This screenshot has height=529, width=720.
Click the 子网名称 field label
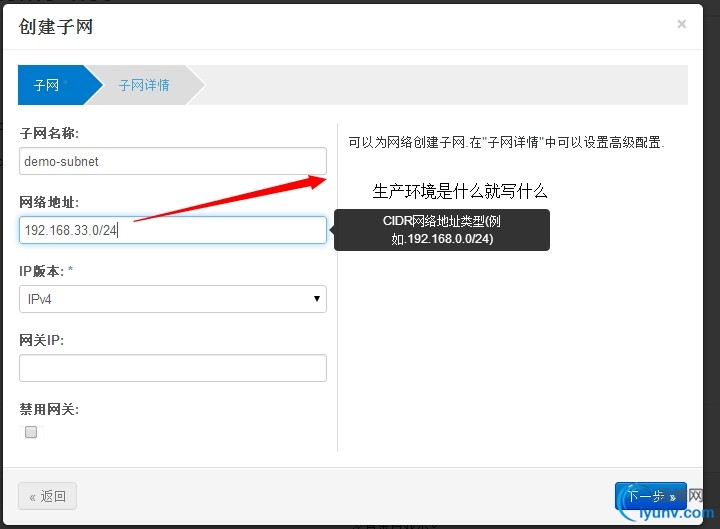(x=49, y=133)
